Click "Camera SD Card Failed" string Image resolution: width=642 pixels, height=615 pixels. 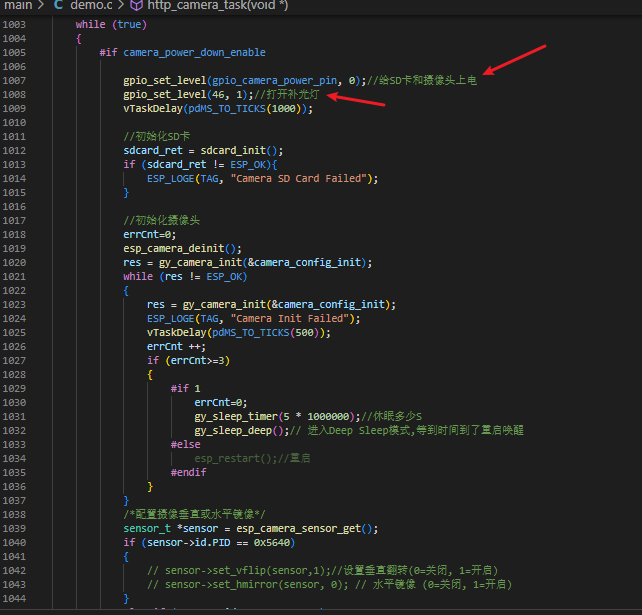pos(298,179)
